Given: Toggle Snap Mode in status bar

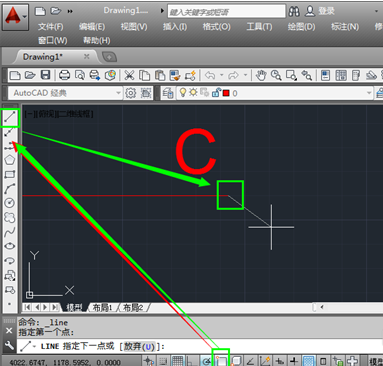Looking at the screenshot, I should (163, 361).
